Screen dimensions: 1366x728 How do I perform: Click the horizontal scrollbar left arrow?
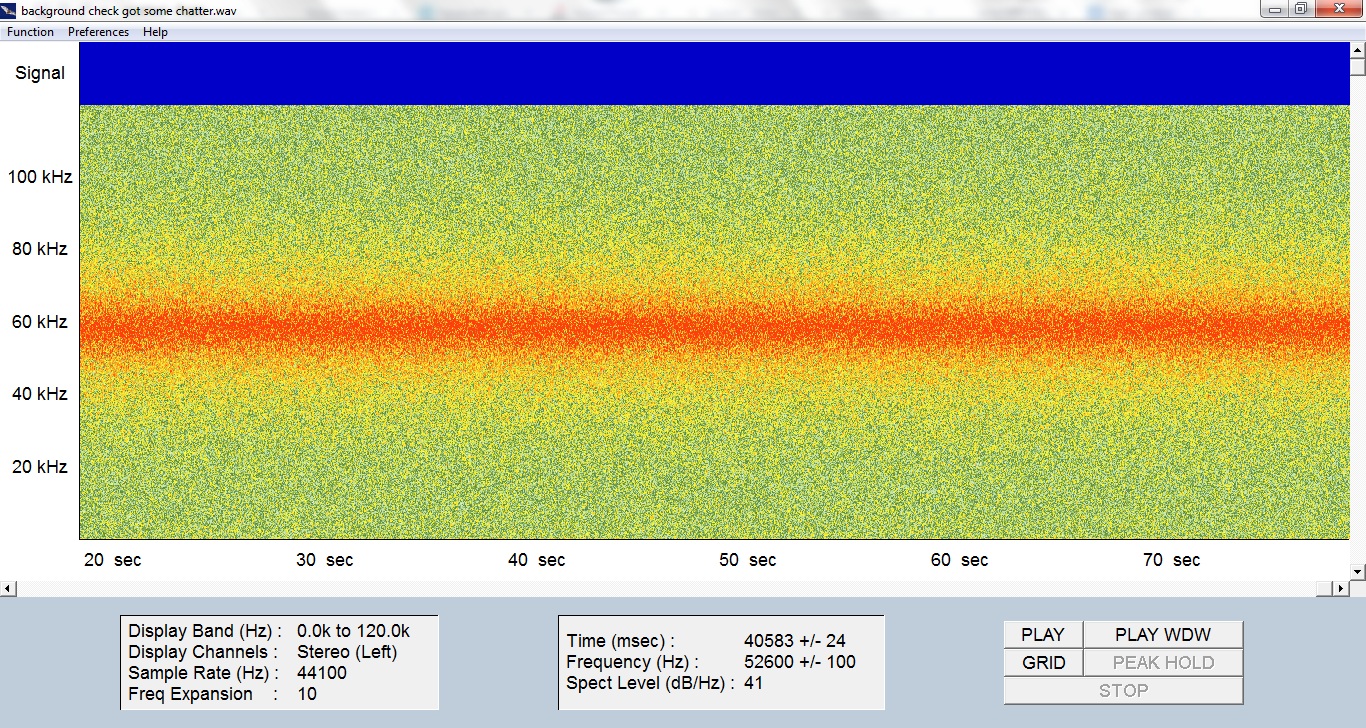(7, 589)
